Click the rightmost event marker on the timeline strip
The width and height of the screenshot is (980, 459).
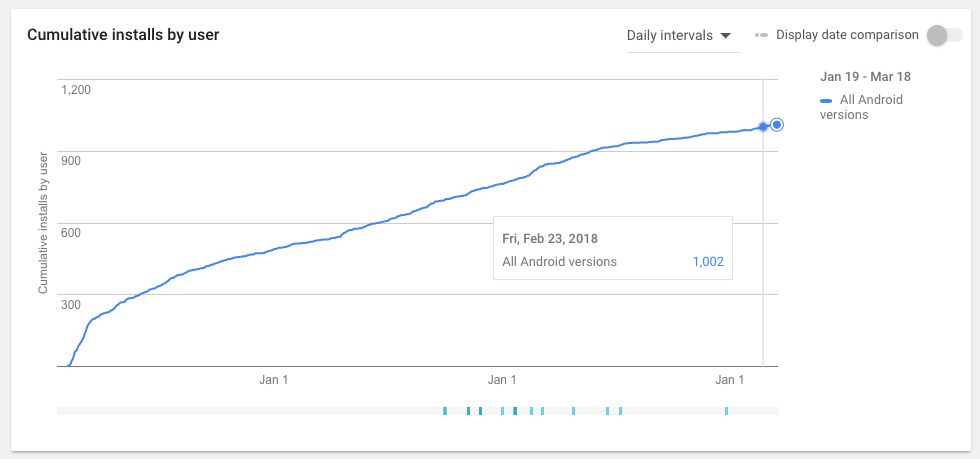pos(726,411)
